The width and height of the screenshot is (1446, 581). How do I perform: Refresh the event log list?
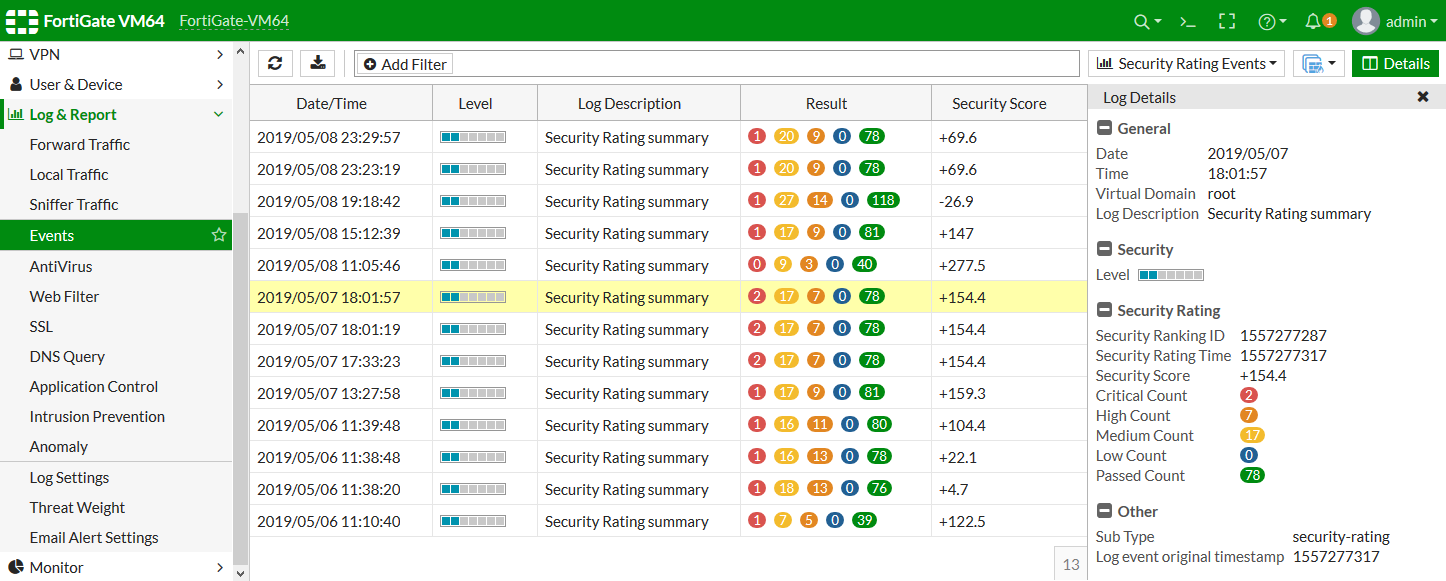point(275,63)
